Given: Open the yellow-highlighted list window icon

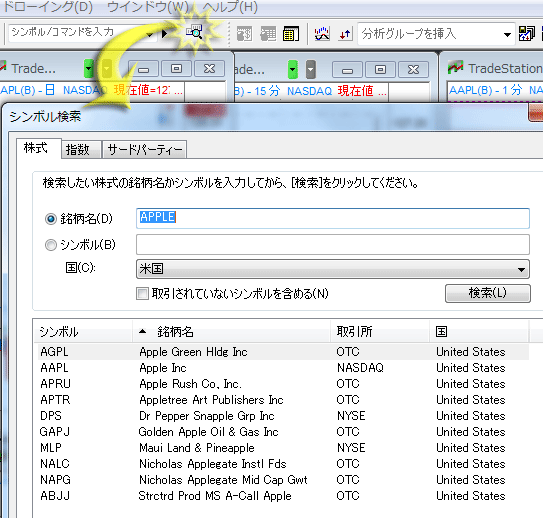Looking at the screenshot, I should click(291, 34).
